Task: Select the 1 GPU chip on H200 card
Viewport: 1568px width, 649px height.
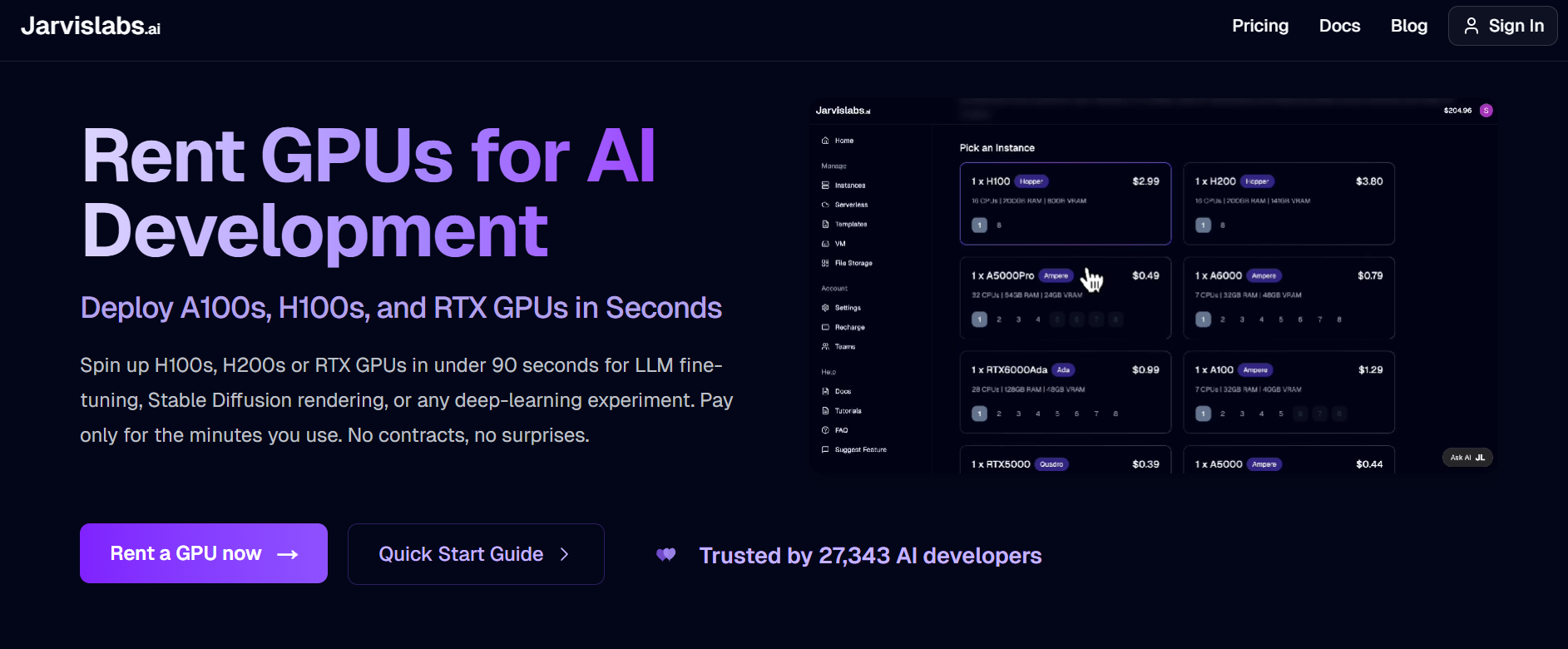Action: [x=1203, y=225]
